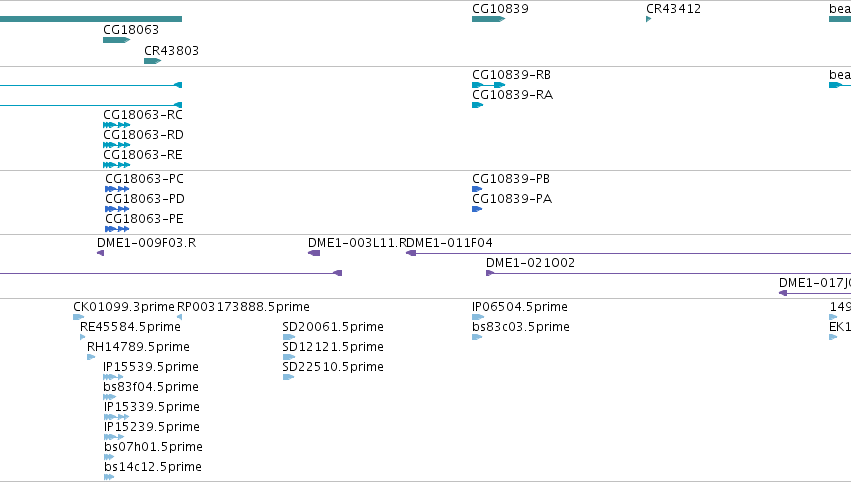Click EST CK01099.3prime label

124,307
